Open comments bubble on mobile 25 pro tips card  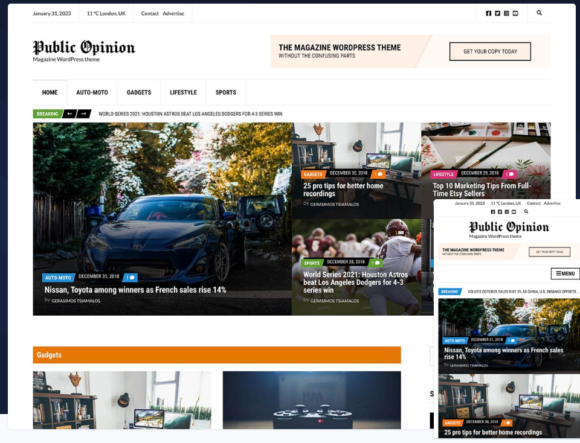507,422
